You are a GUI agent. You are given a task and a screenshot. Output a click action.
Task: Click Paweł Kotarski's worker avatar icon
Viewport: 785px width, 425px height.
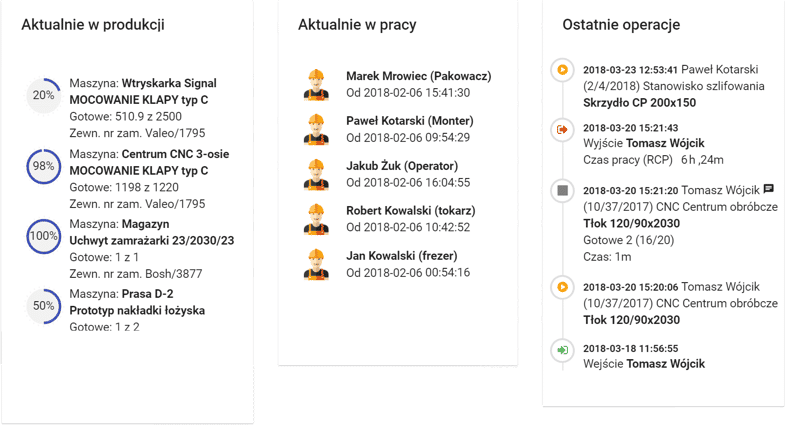point(316,129)
